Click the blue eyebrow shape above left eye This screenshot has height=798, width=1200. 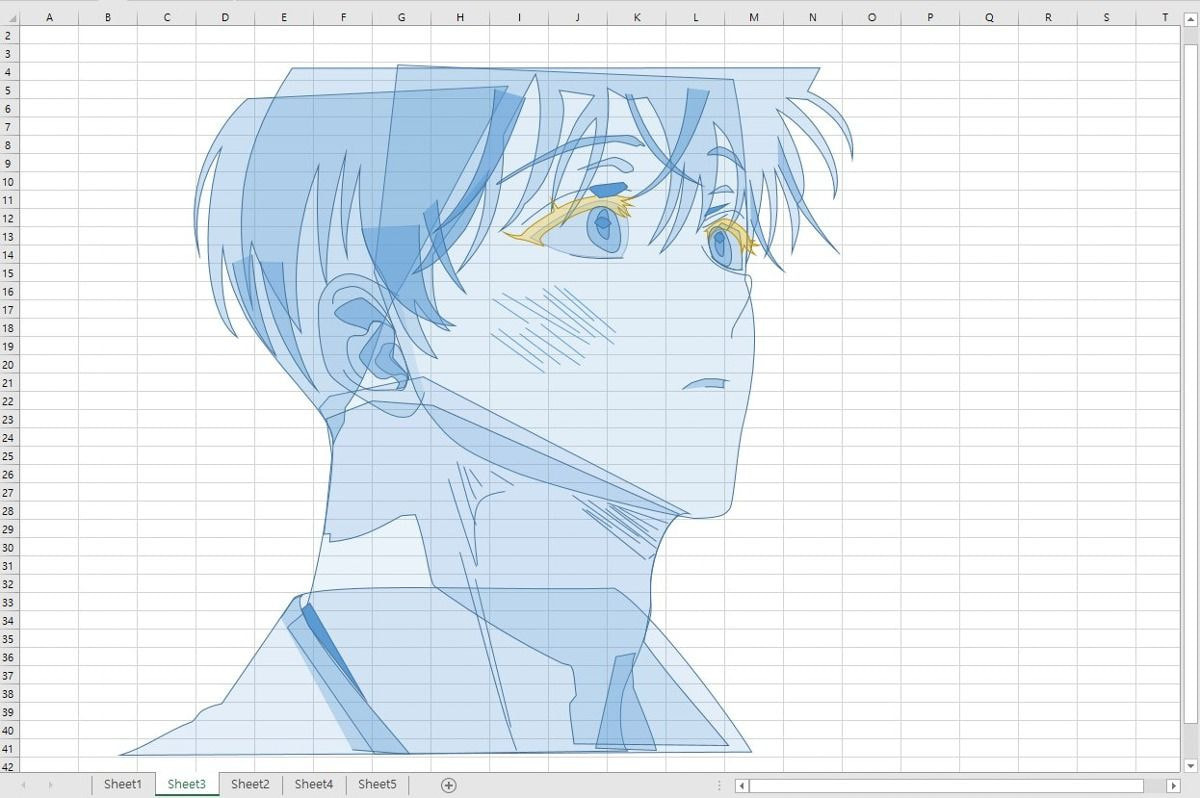coord(608,188)
